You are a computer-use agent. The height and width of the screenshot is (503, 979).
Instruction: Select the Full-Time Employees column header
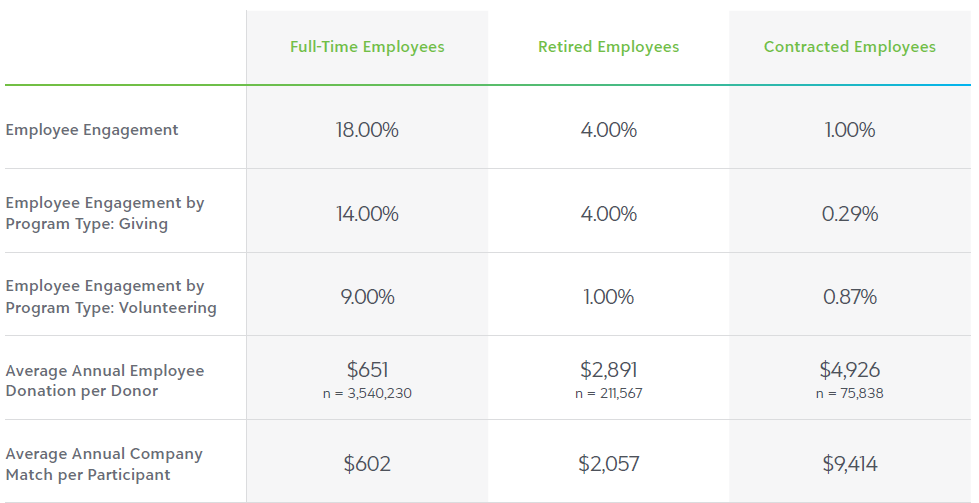point(367,47)
